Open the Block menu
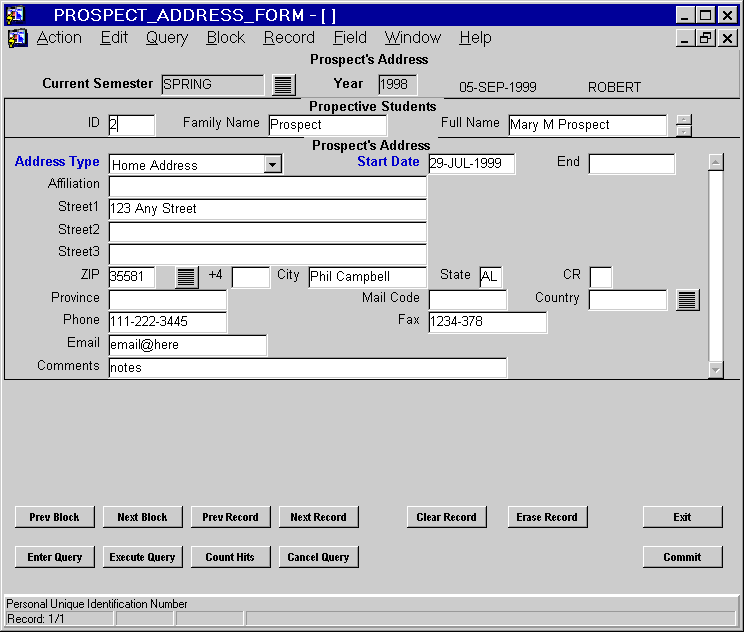The image size is (744, 632). pos(226,37)
